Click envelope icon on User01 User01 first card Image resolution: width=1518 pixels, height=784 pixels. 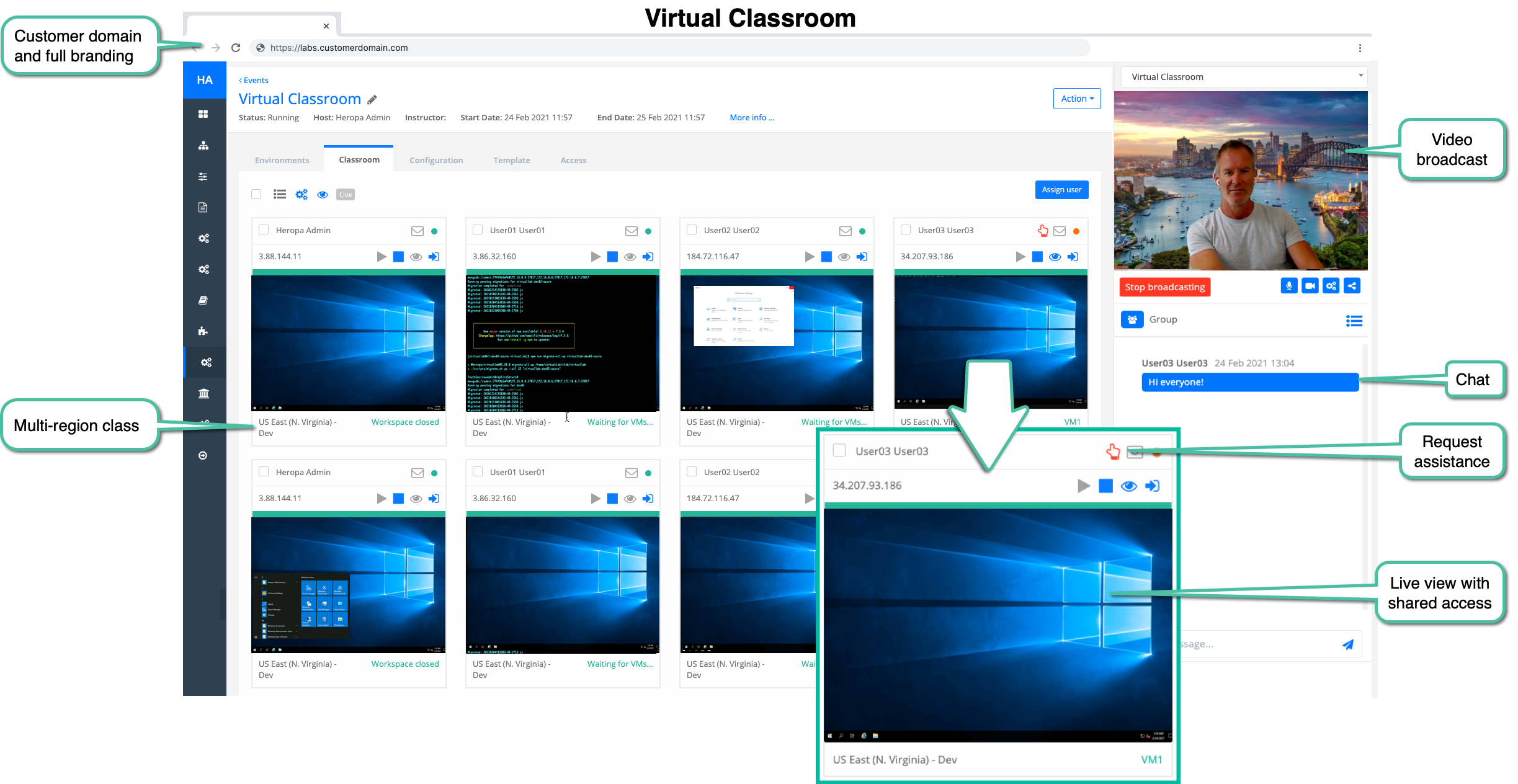(631, 231)
